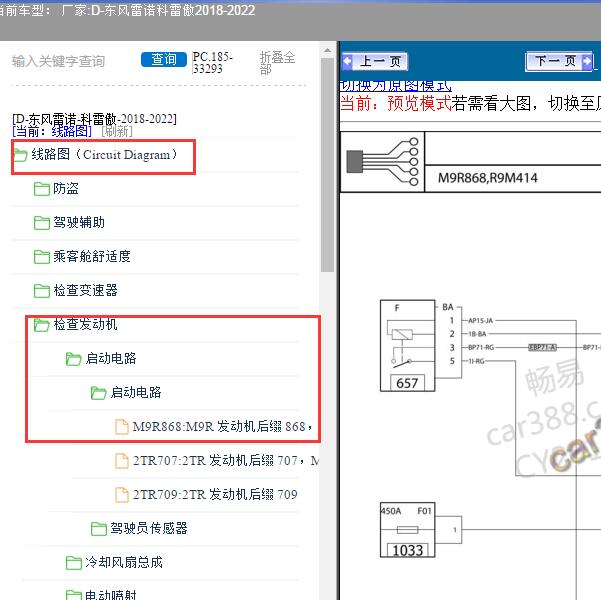Open 2TR709:2TR 发动机后缀 709 diagram
601x600 pixels.
(x=215, y=494)
